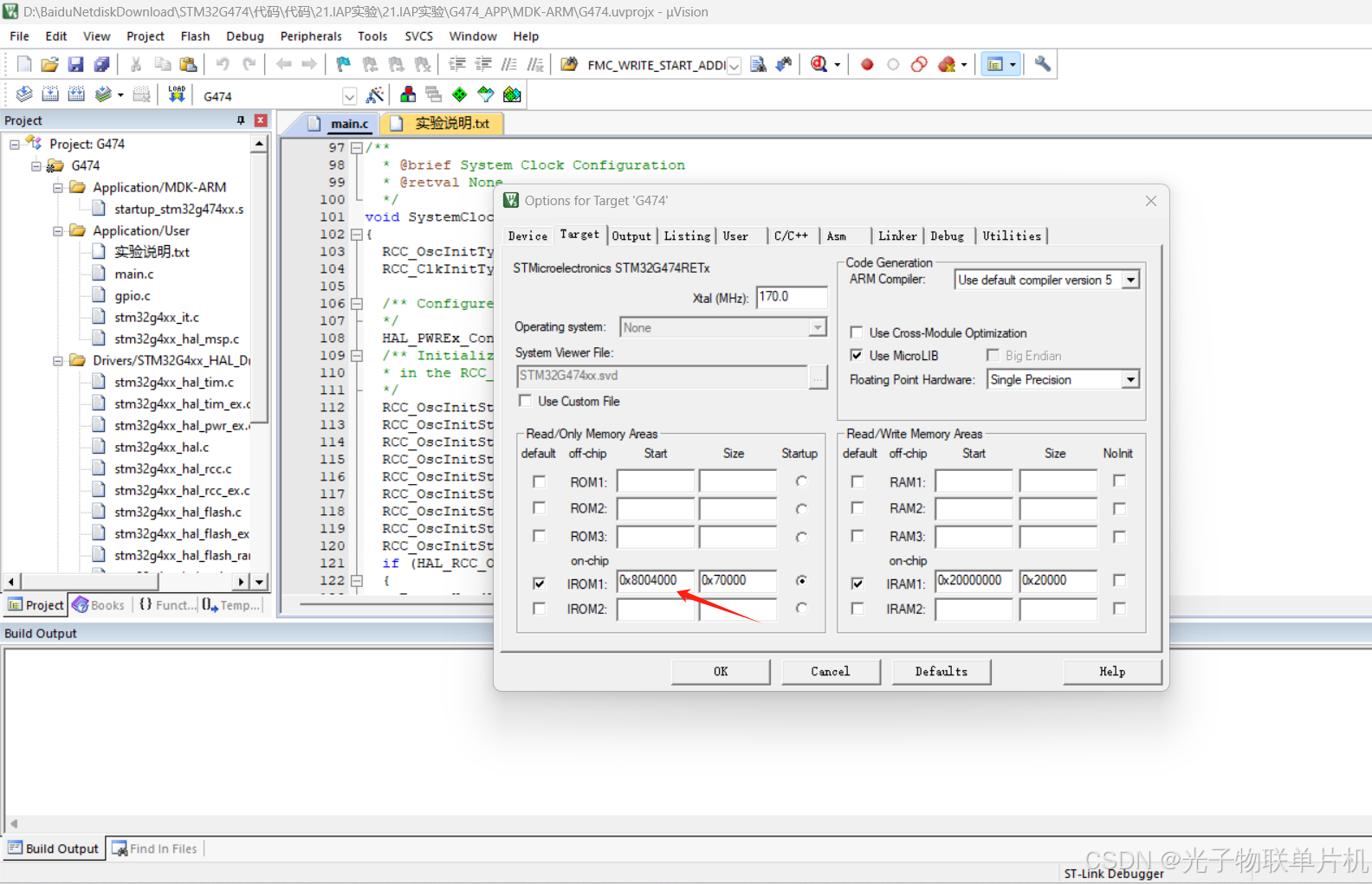The image size is (1372, 884).
Task: Click the red Insert Breakpoint icon
Action: pyautogui.click(x=867, y=64)
